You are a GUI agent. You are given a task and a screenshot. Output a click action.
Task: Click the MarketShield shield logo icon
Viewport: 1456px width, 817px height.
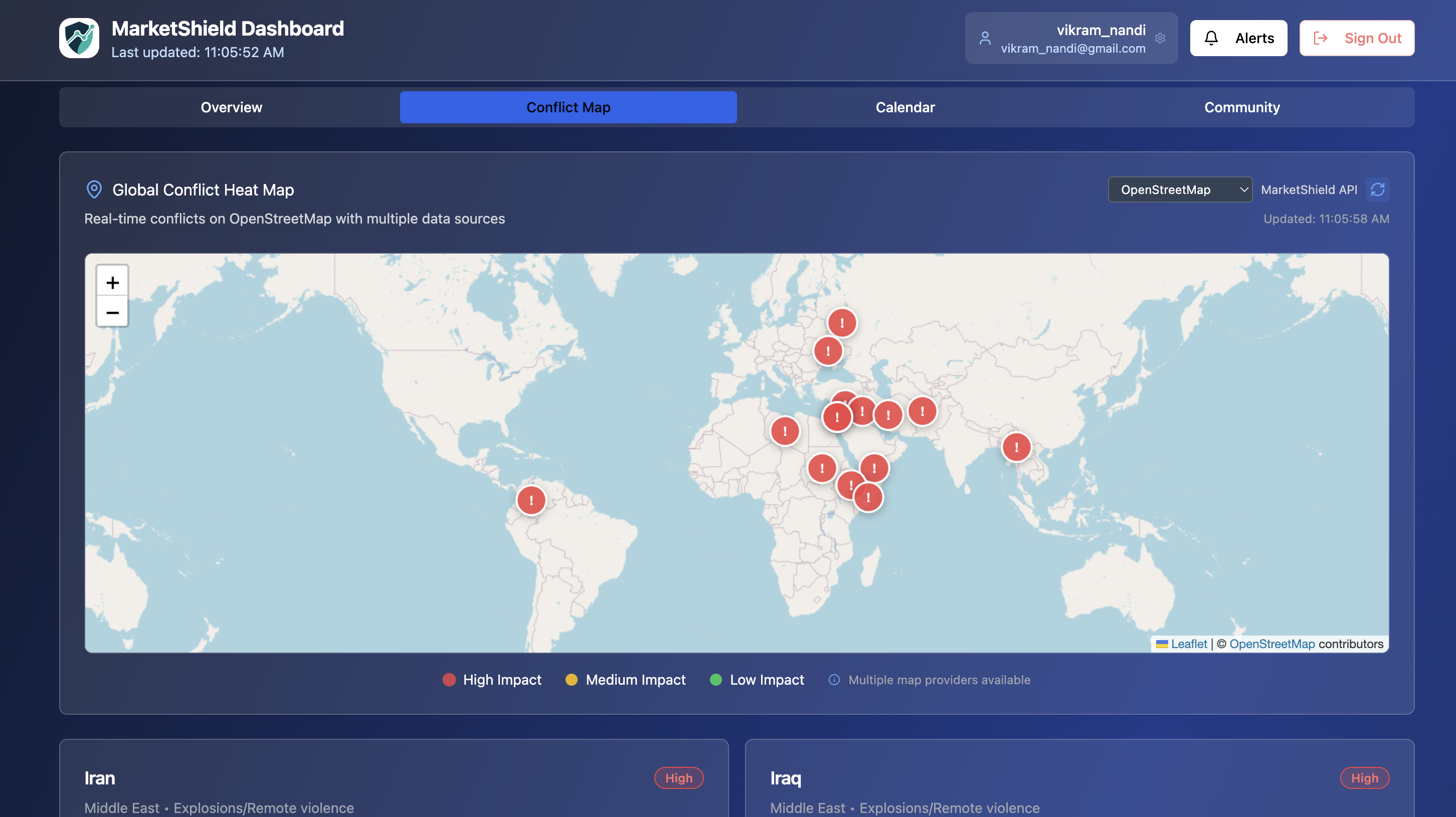[79, 38]
